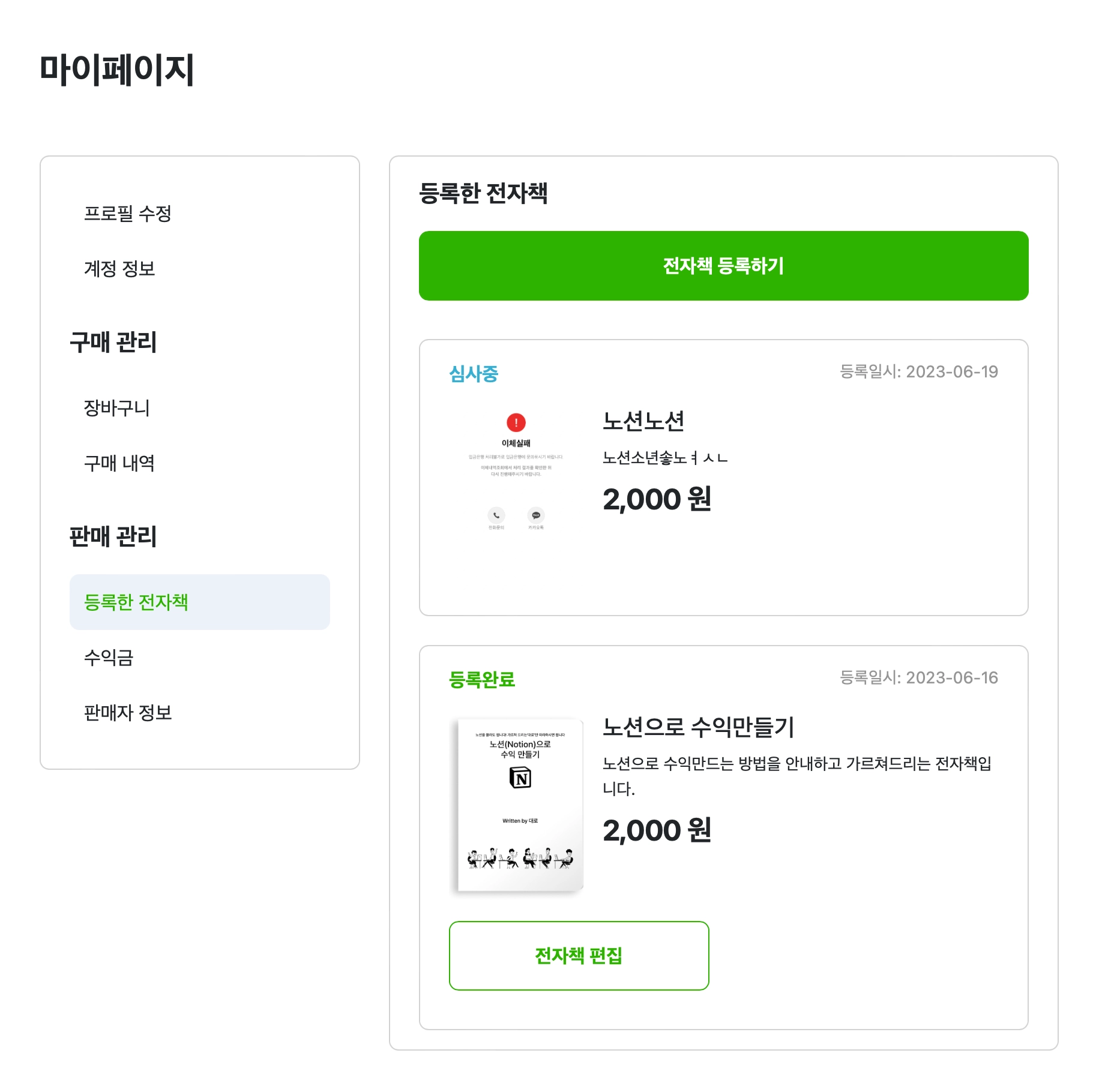Go to 판매자 정보 page

128,713
